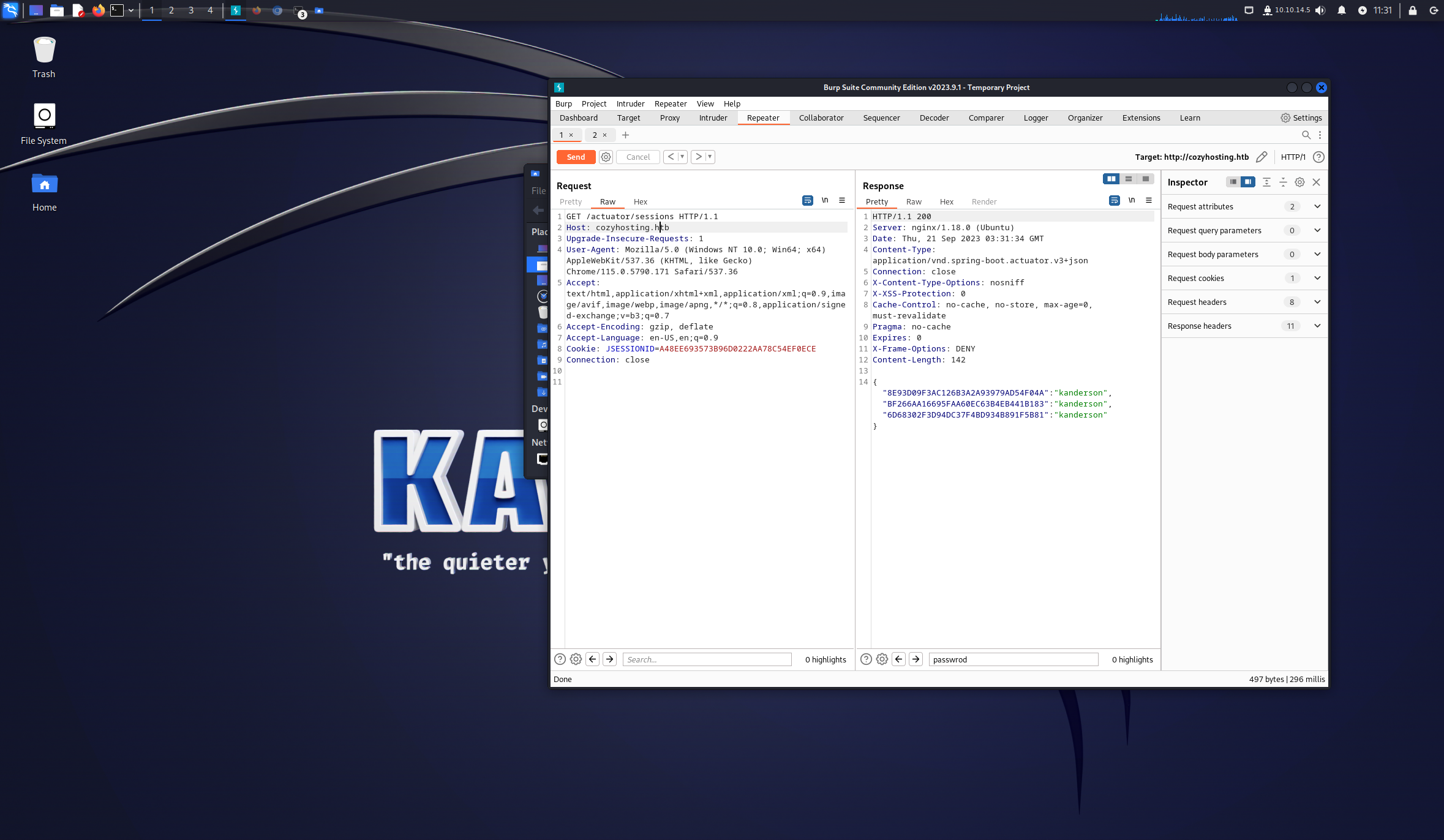Viewport: 1444px width, 840px height.
Task: Go to previous request in history
Action: click(x=671, y=157)
